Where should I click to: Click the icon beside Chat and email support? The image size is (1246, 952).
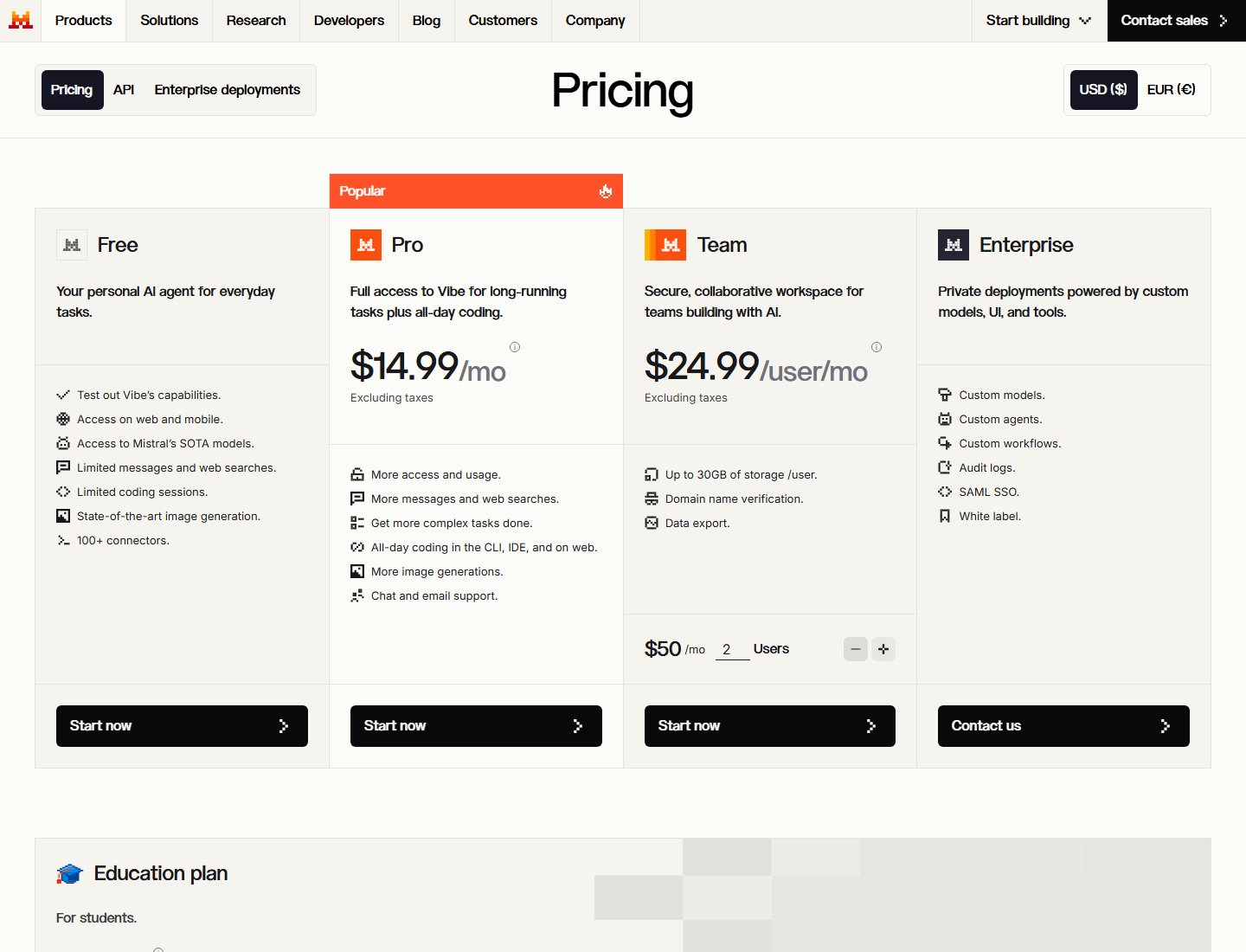point(357,595)
